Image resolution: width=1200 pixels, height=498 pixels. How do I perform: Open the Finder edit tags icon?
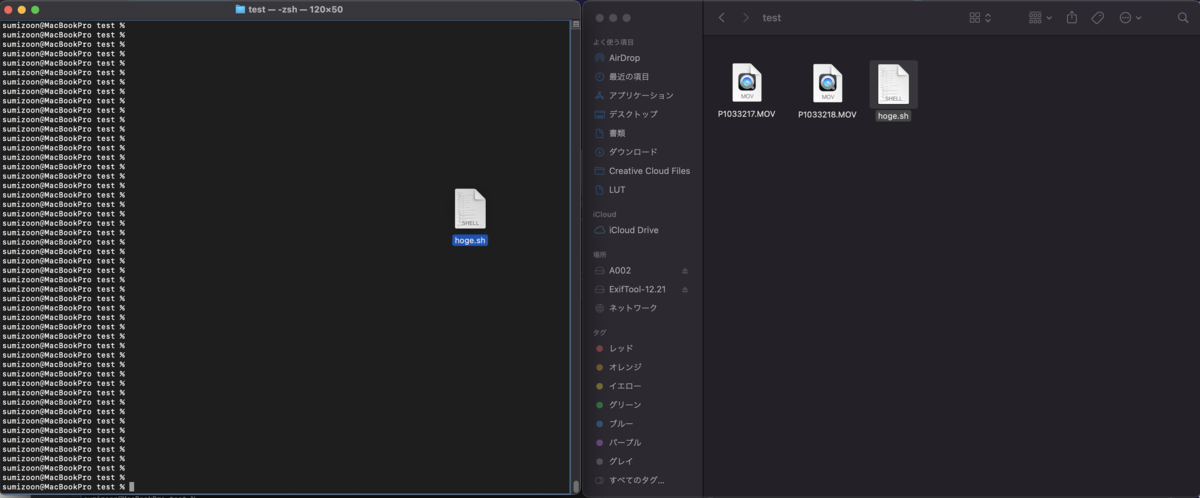pos(1098,18)
